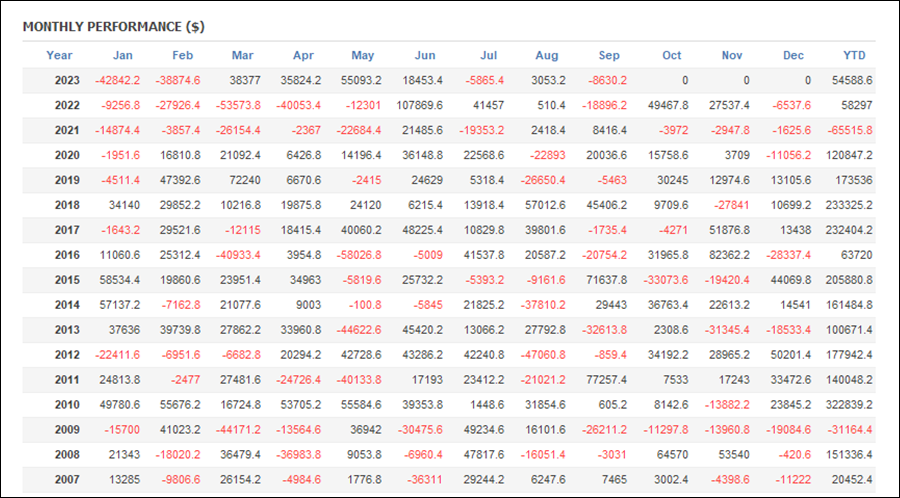Screen dimensions: 900x498
Task: Select the 2010 year row label
Action: pyautogui.click(x=67, y=405)
